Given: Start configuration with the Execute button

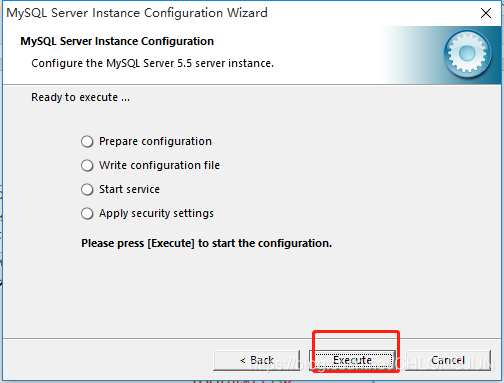Looking at the screenshot, I should (x=353, y=360).
